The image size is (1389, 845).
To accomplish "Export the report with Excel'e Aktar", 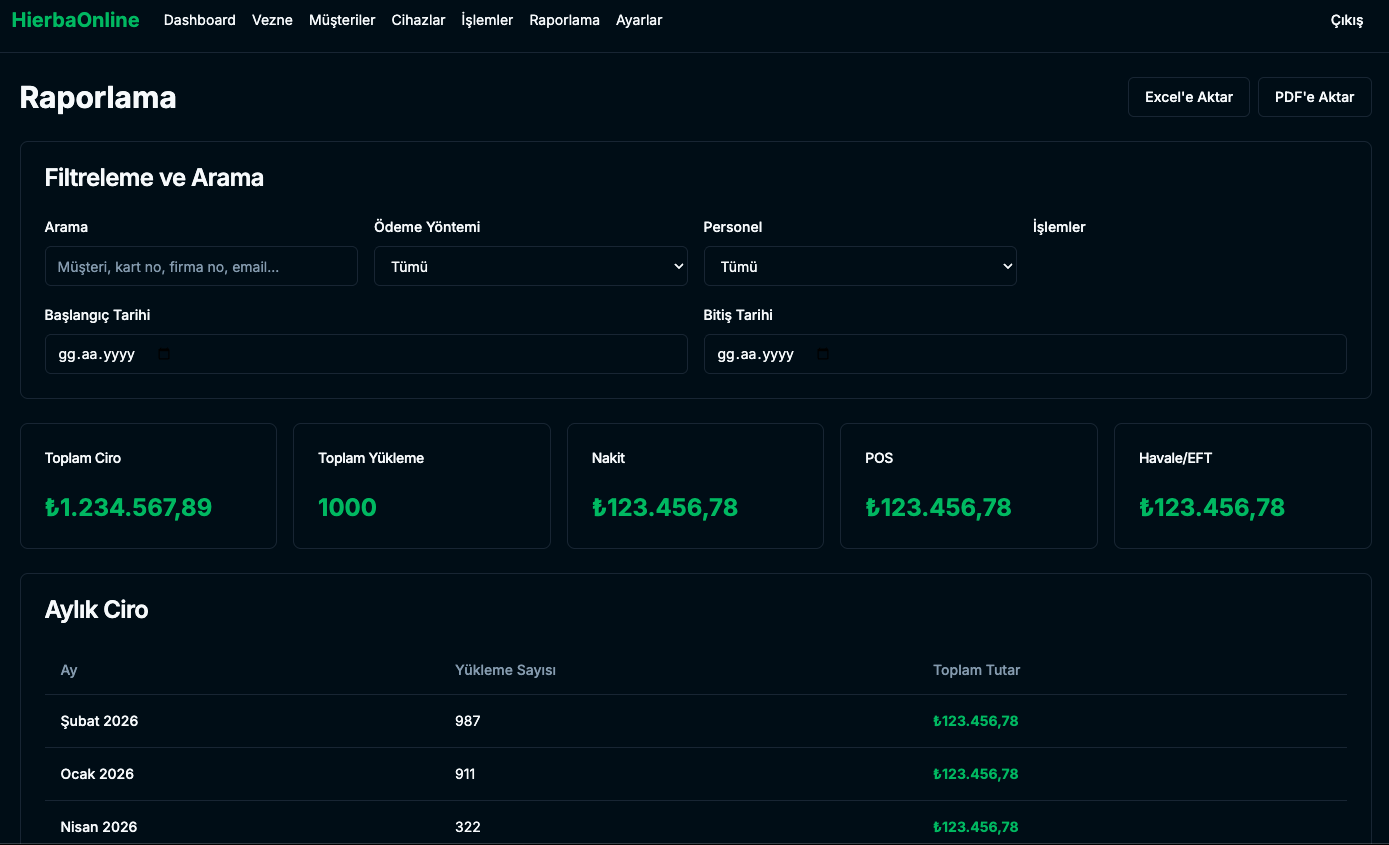I will (x=1188, y=97).
